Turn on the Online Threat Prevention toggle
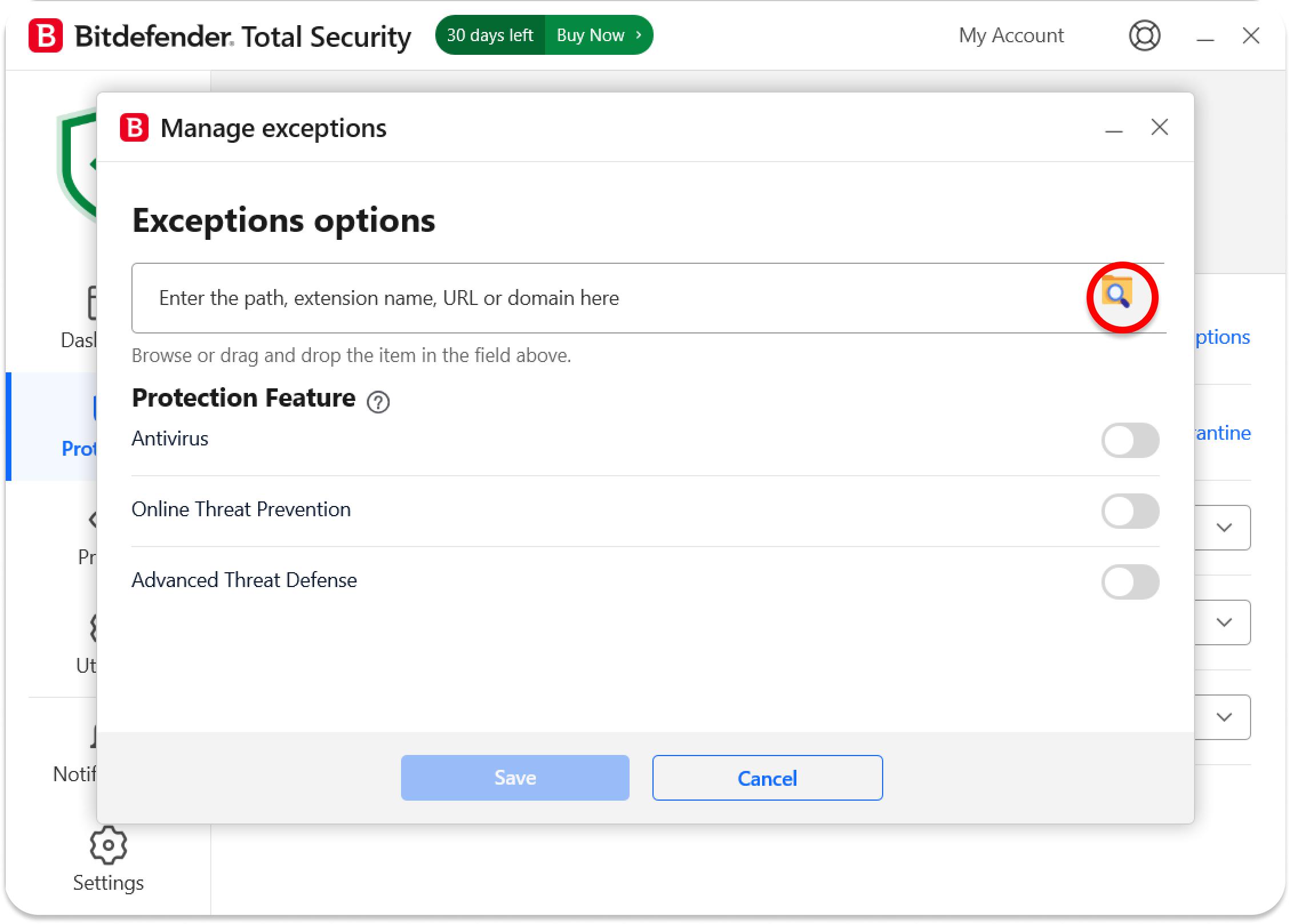1290x924 pixels. (1129, 511)
